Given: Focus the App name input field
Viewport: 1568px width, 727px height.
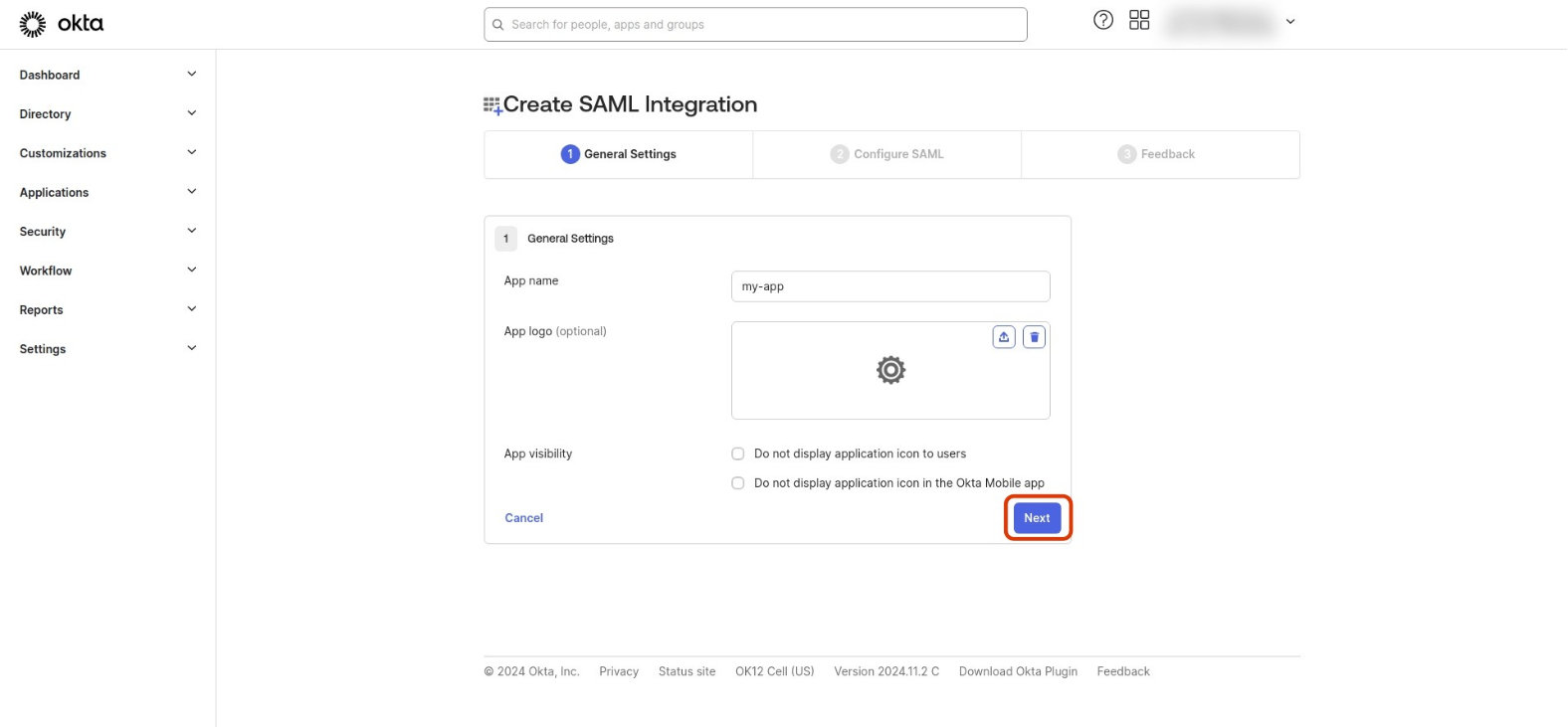Looking at the screenshot, I should tap(890, 286).
